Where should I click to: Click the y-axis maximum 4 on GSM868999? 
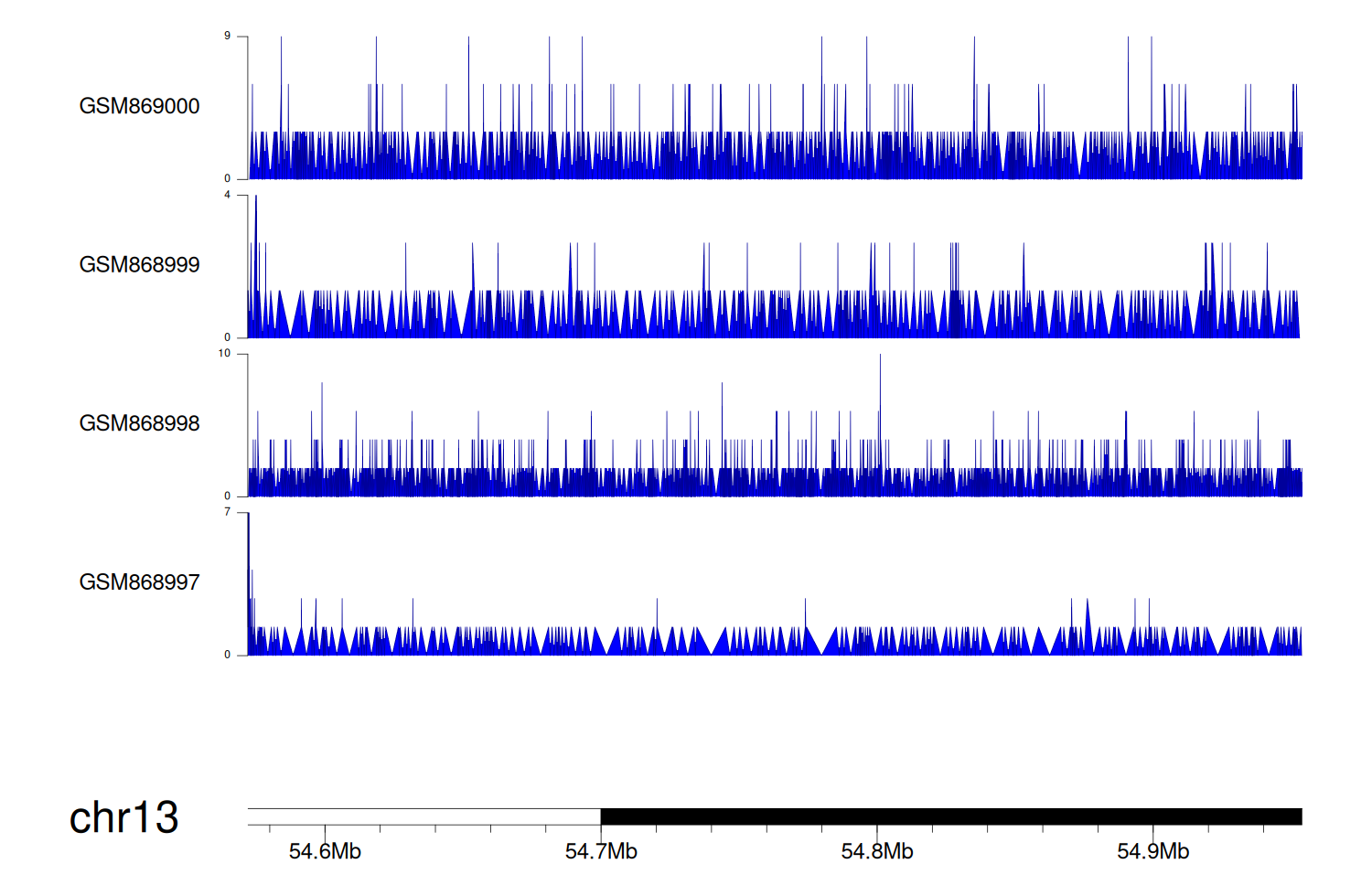click(227, 195)
